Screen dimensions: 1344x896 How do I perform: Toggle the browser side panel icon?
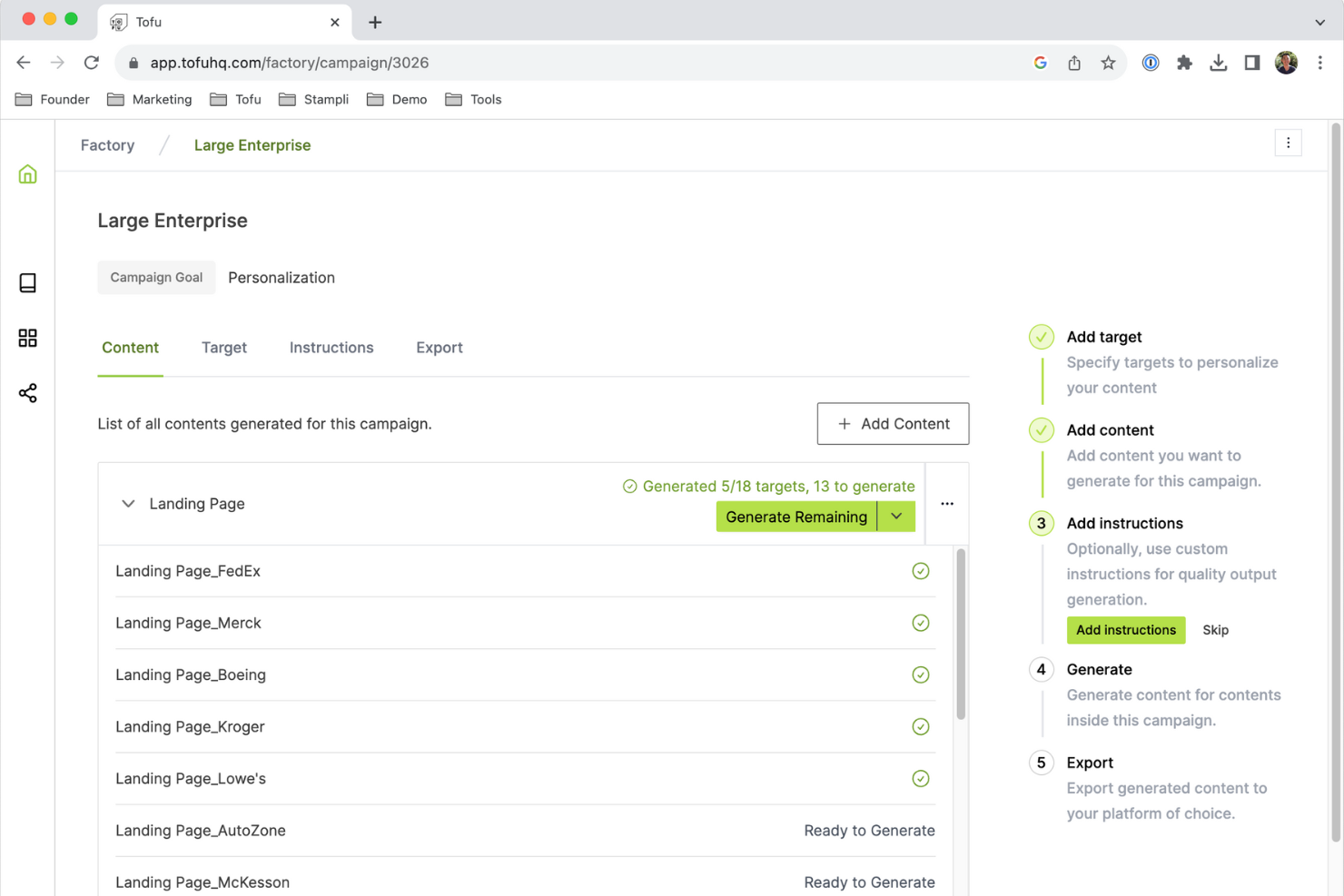point(1252,63)
